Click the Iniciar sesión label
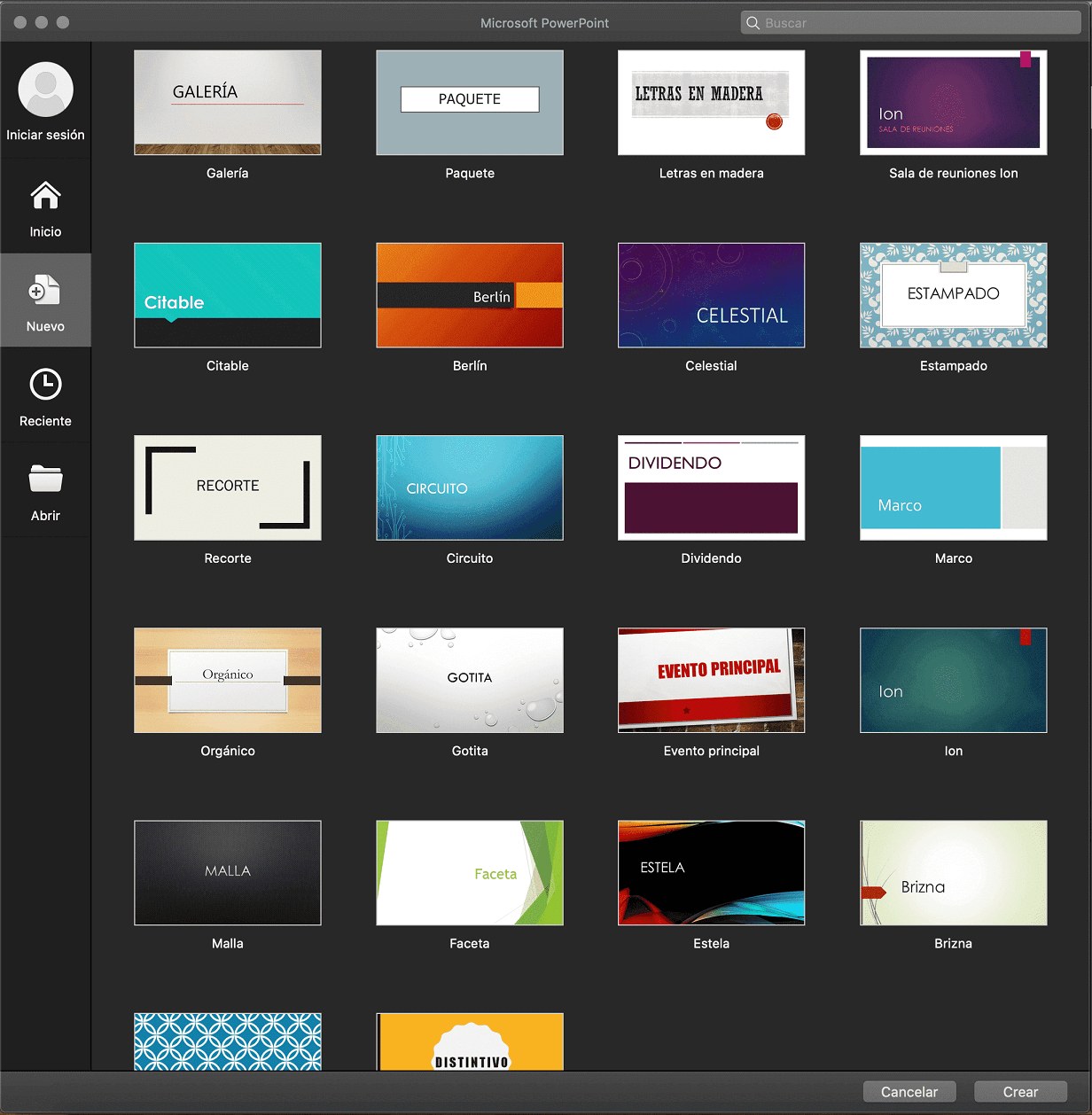 point(45,135)
